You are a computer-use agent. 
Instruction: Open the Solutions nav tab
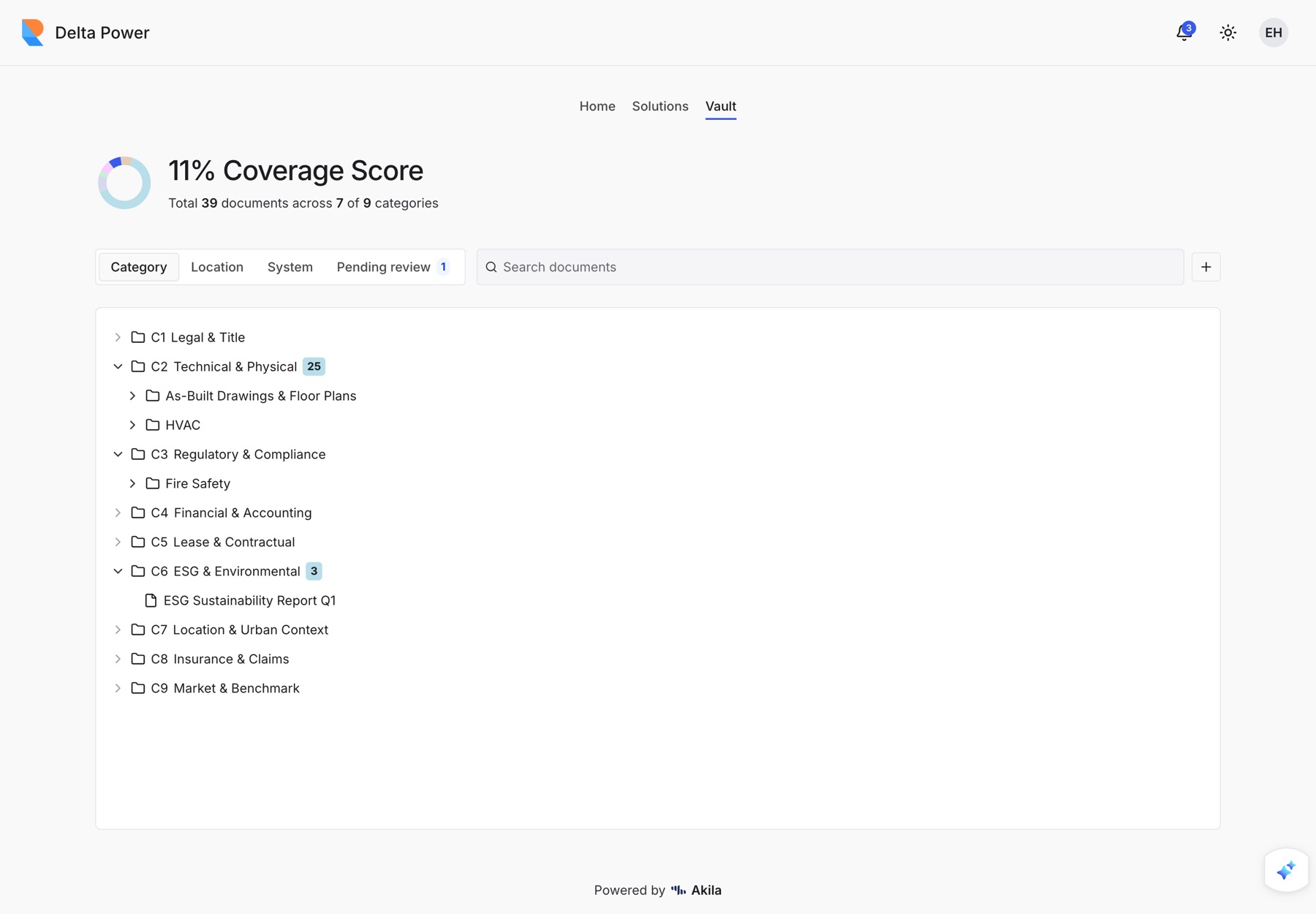point(660,106)
